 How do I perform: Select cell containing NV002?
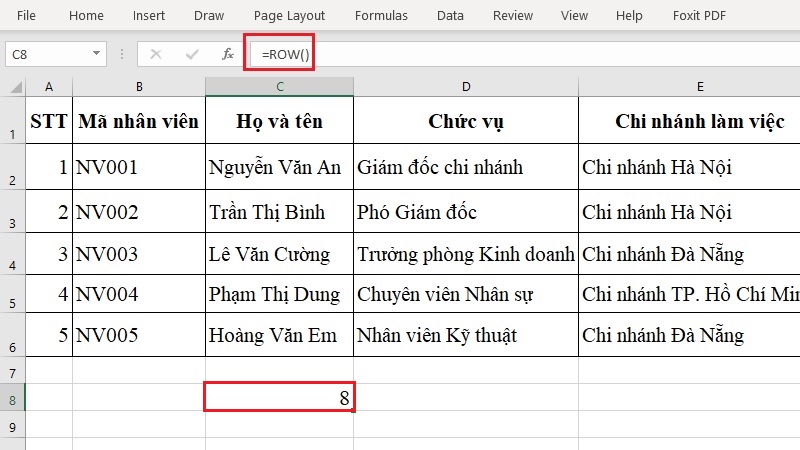139,212
